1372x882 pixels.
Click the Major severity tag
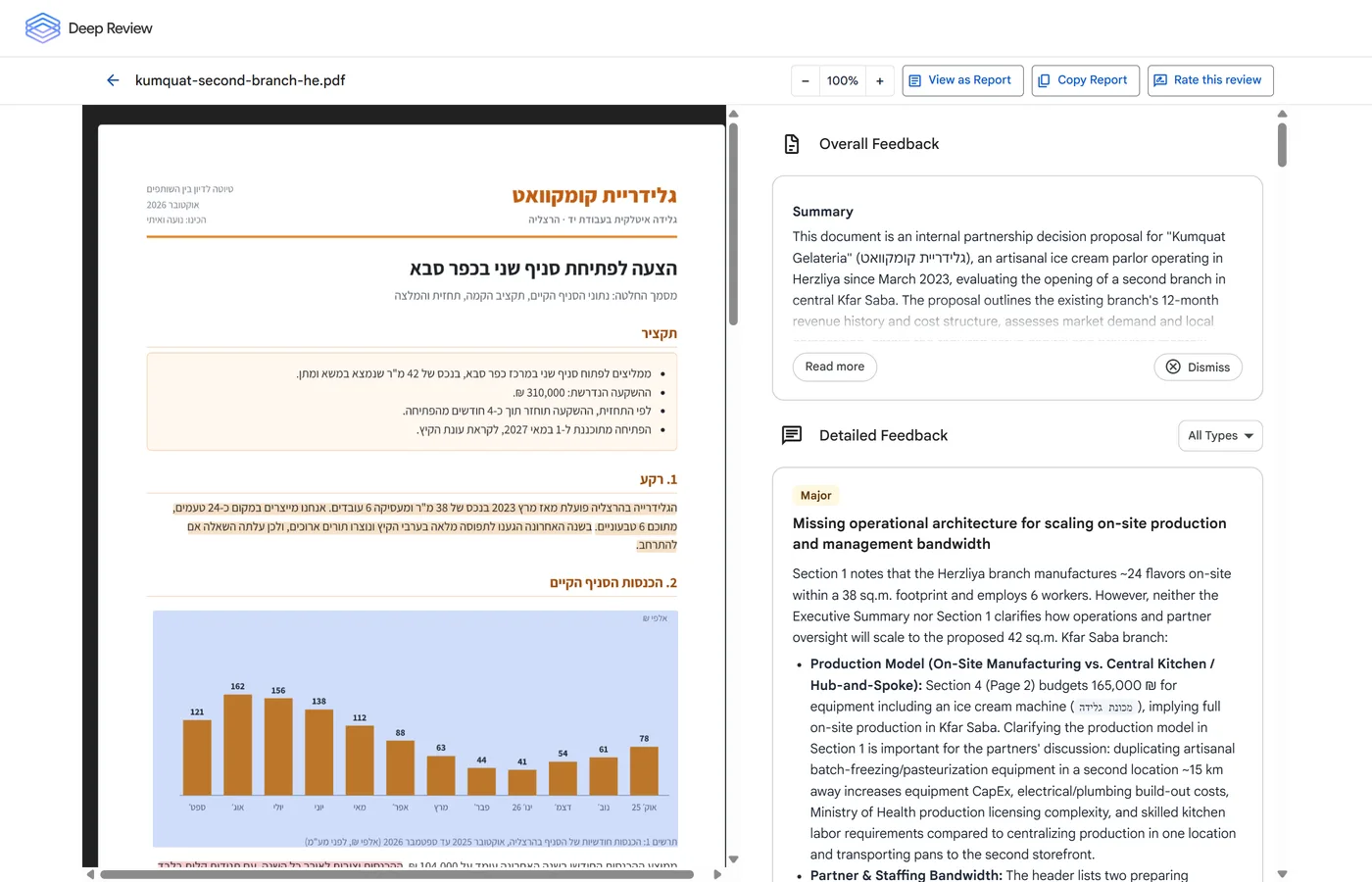(x=815, y=496)
